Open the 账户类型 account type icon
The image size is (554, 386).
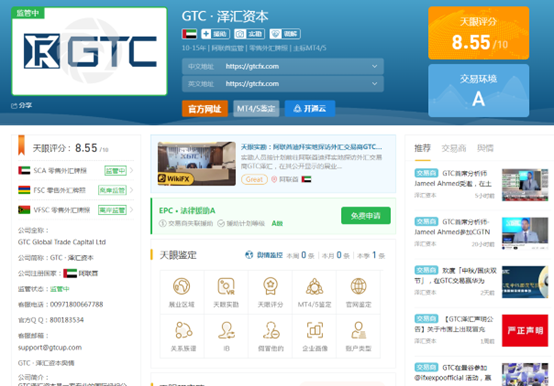point(359,330)
